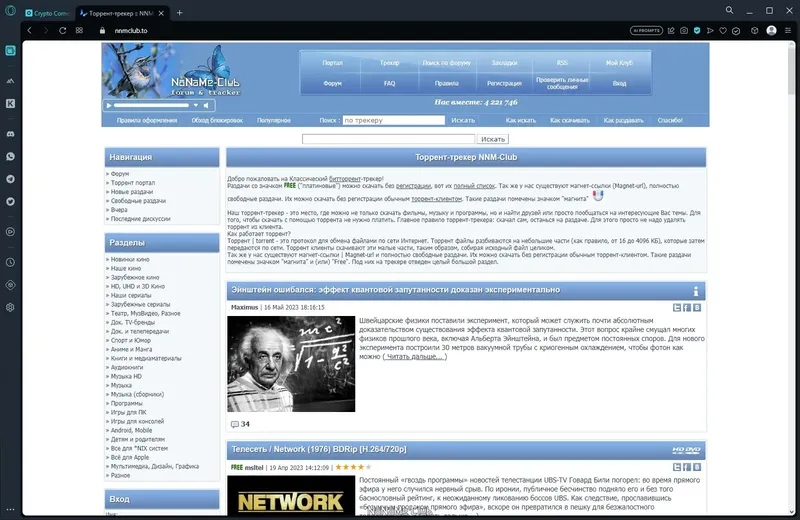Open the WhatsApp sidebar panel
800x520 pixels.
point(10,157)
